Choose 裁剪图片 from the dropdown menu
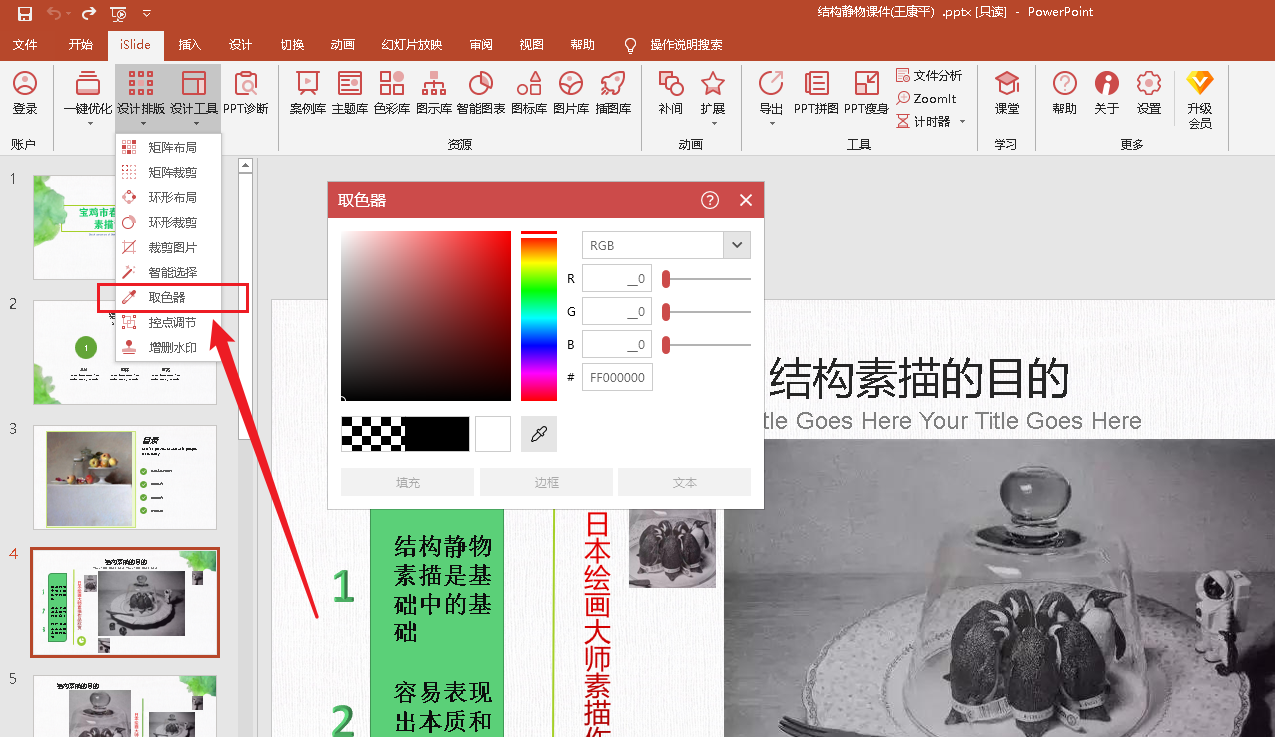Viewport: 1275px width, 737px height. coord(168,247)
